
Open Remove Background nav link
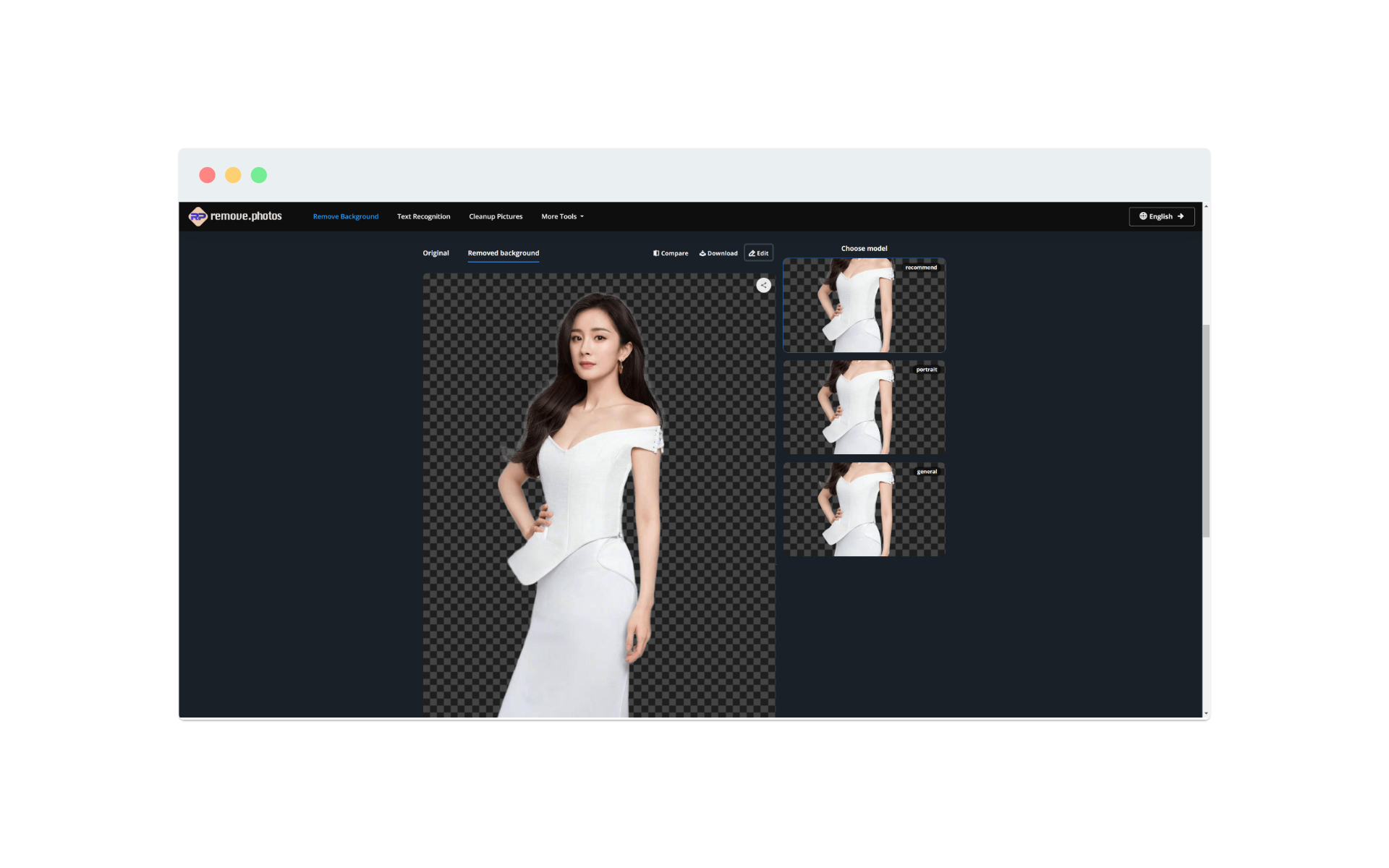pyautogui.click(x=345, y=216)
